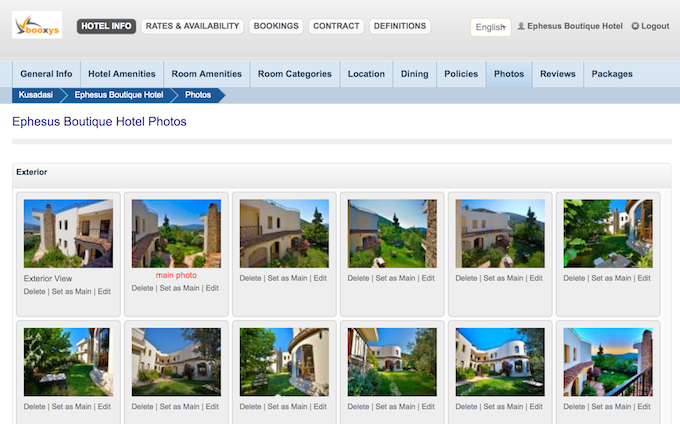
Task: Go to the Room Categories tab
Action: 294,74
